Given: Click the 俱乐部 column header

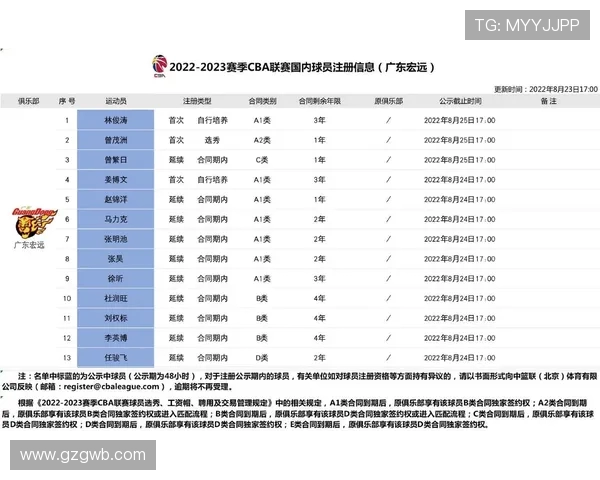Looking at the screenshot, I should 29,101.
